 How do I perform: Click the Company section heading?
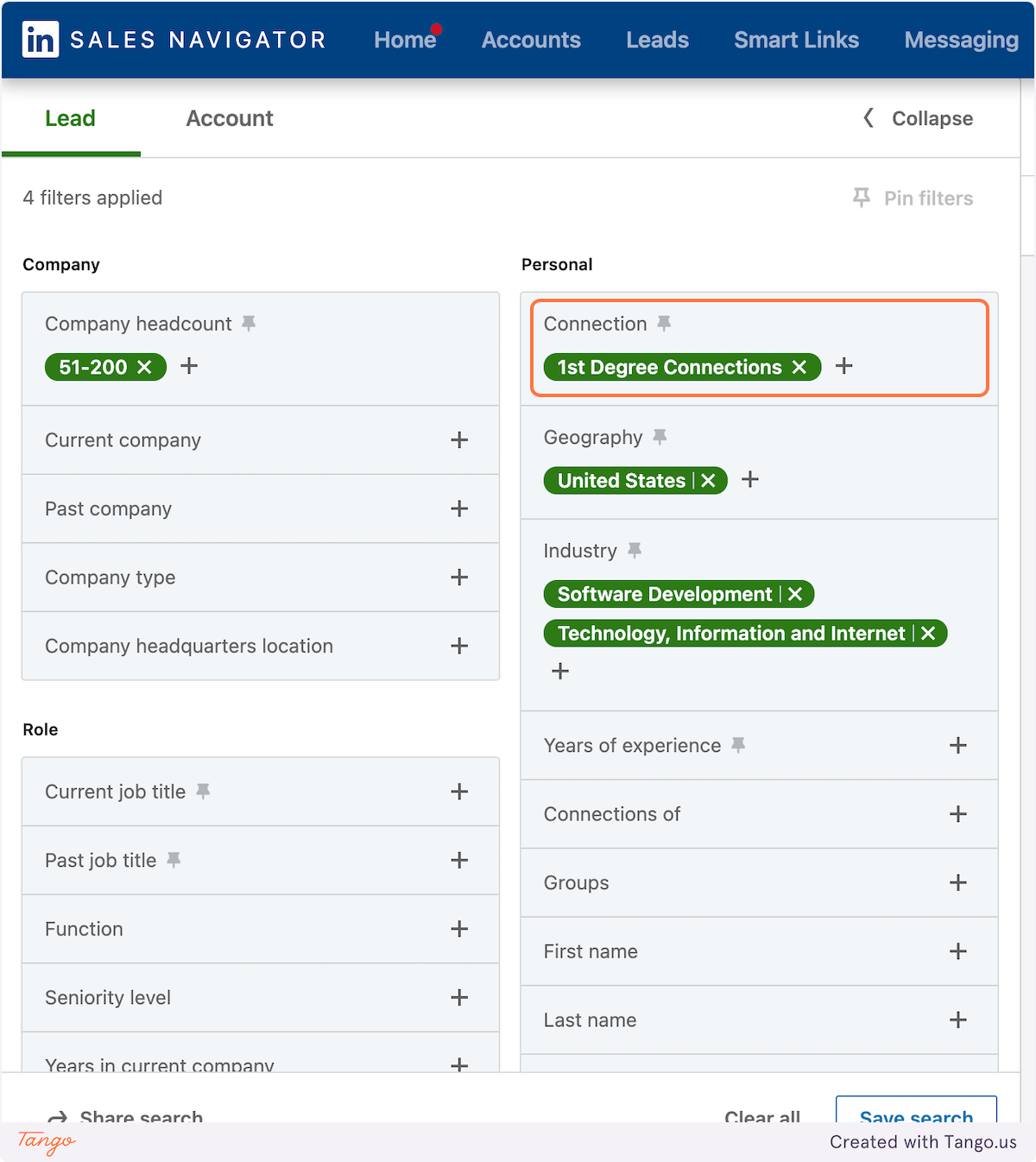click(61, 264)
